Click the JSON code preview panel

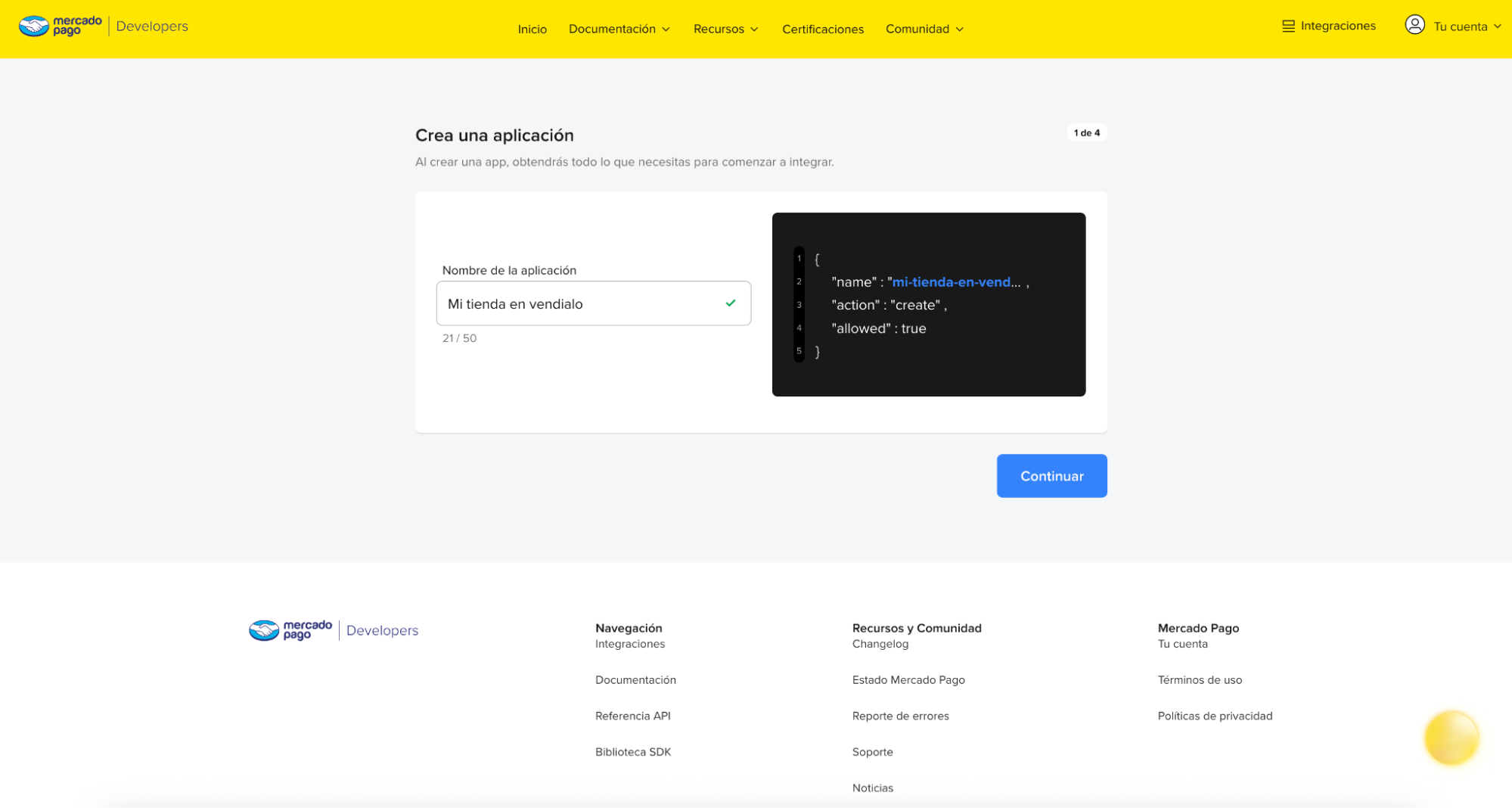(x=928, y=304)
